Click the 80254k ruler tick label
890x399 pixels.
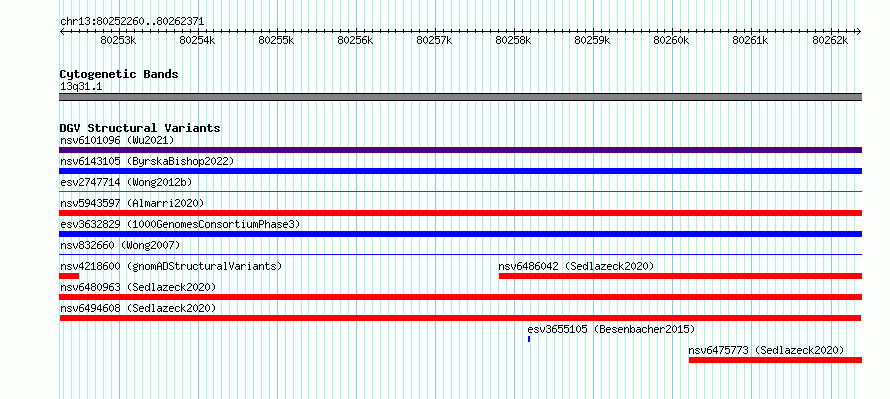pos(198,40)
